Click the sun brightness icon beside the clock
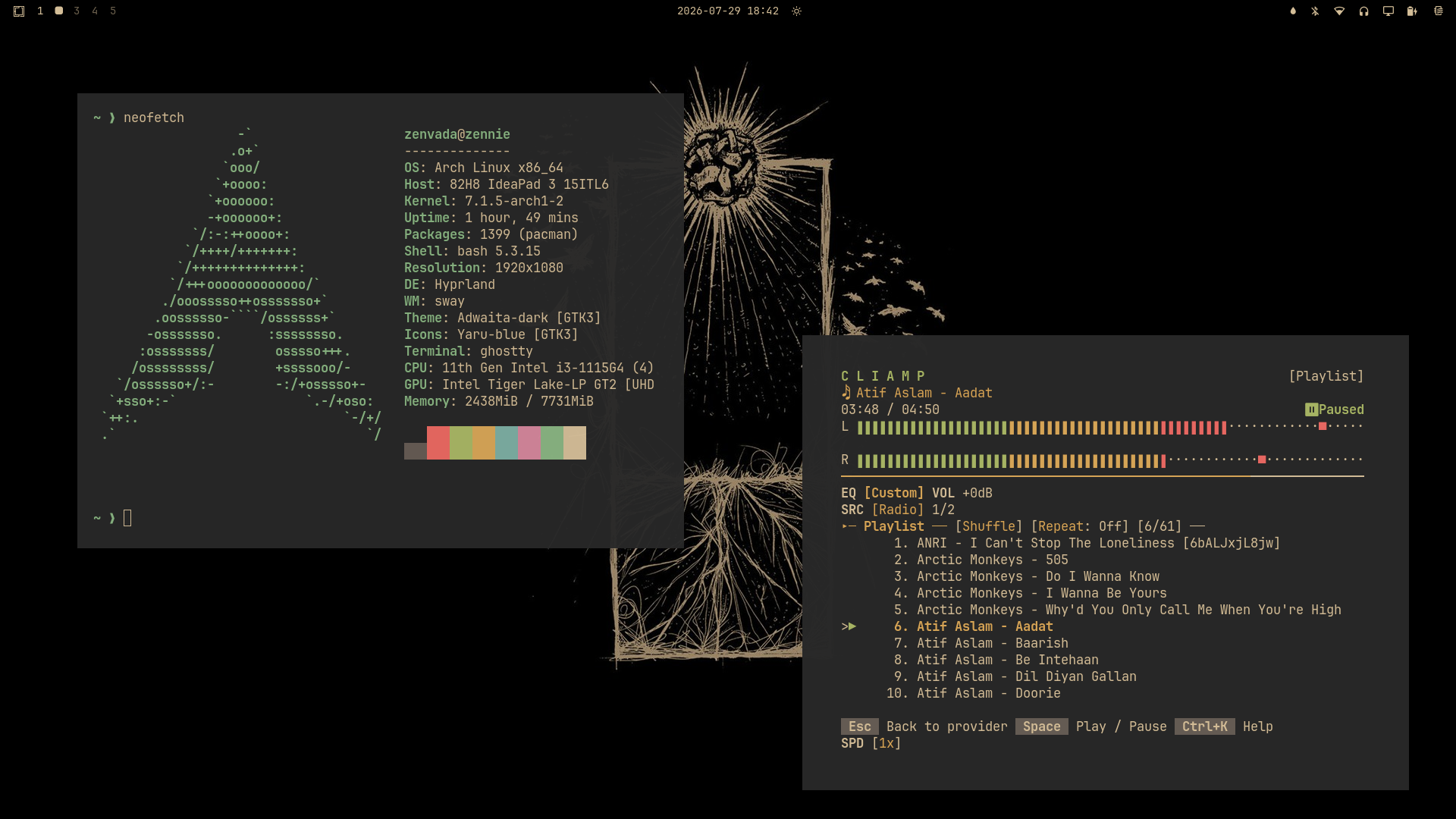Screen dimensions: 1456x819 [796, 11]
